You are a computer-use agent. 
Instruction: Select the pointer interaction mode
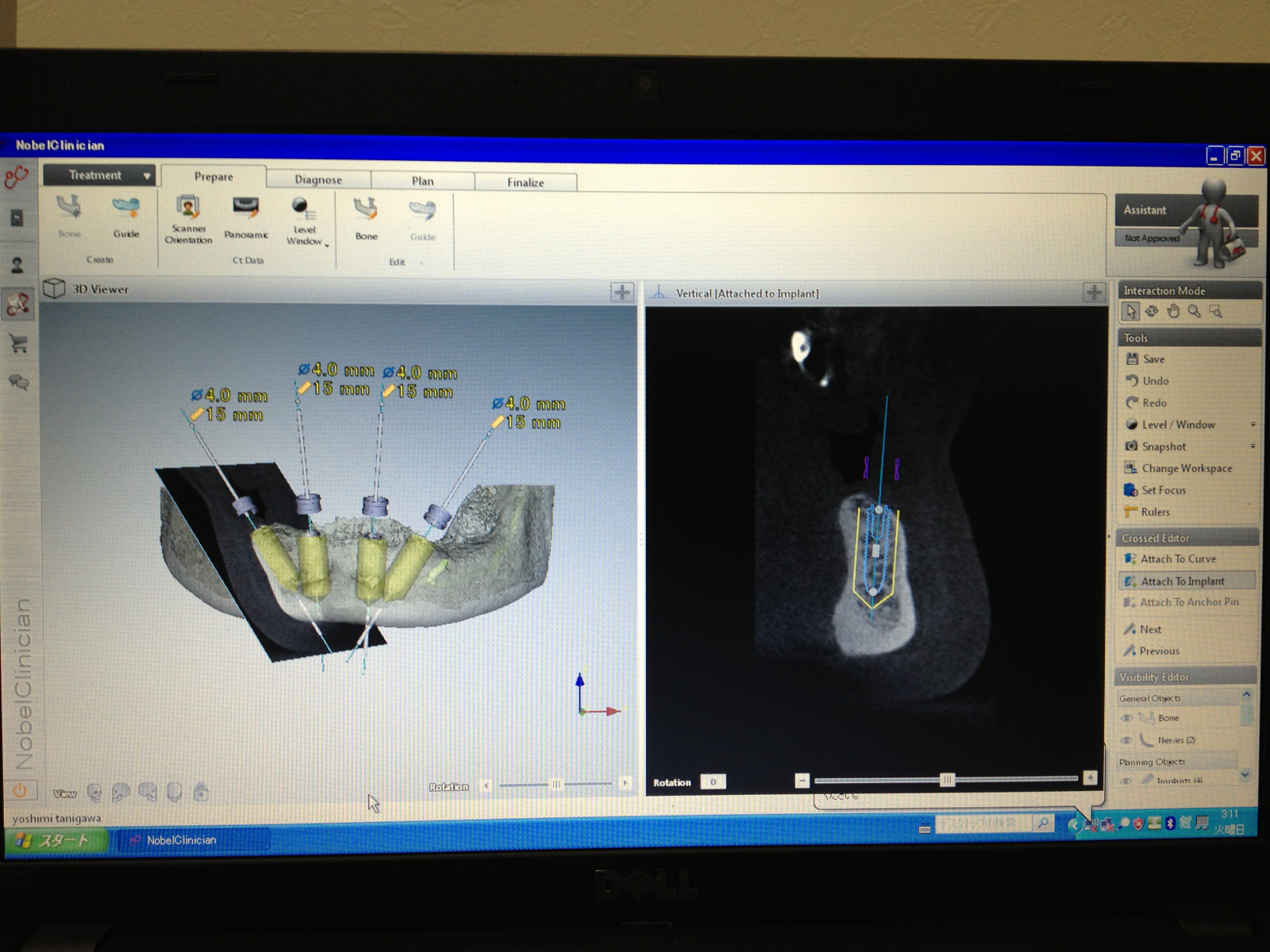(1131, 312)
